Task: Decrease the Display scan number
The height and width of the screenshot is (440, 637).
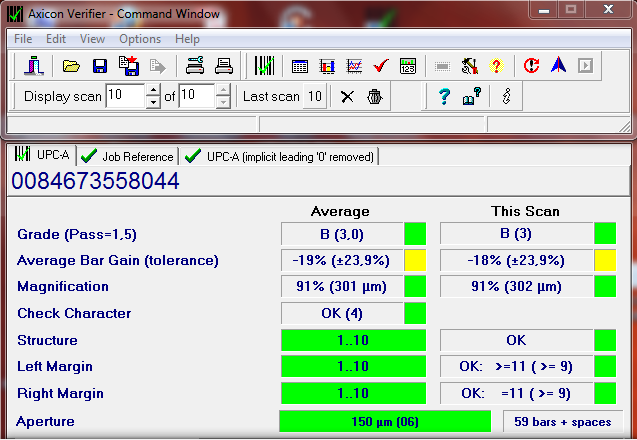Action: coord(153,102)
